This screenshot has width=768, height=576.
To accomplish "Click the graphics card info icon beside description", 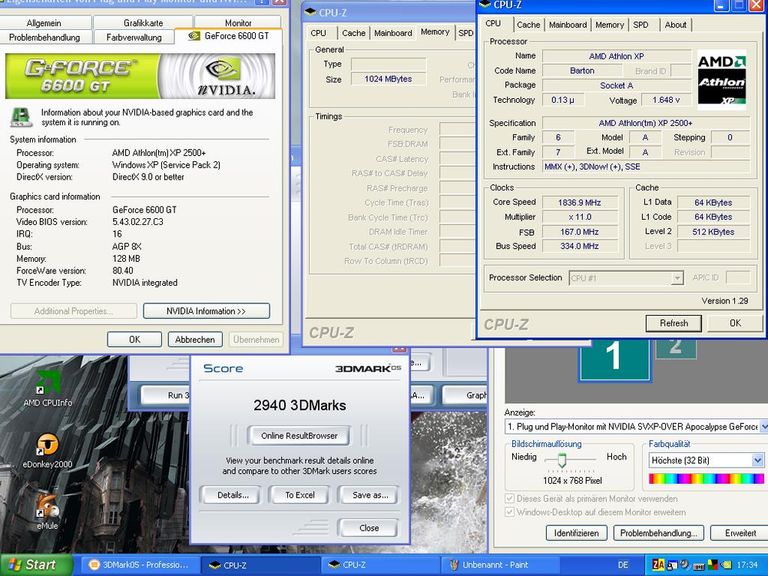I will click(x=22, y=118).
